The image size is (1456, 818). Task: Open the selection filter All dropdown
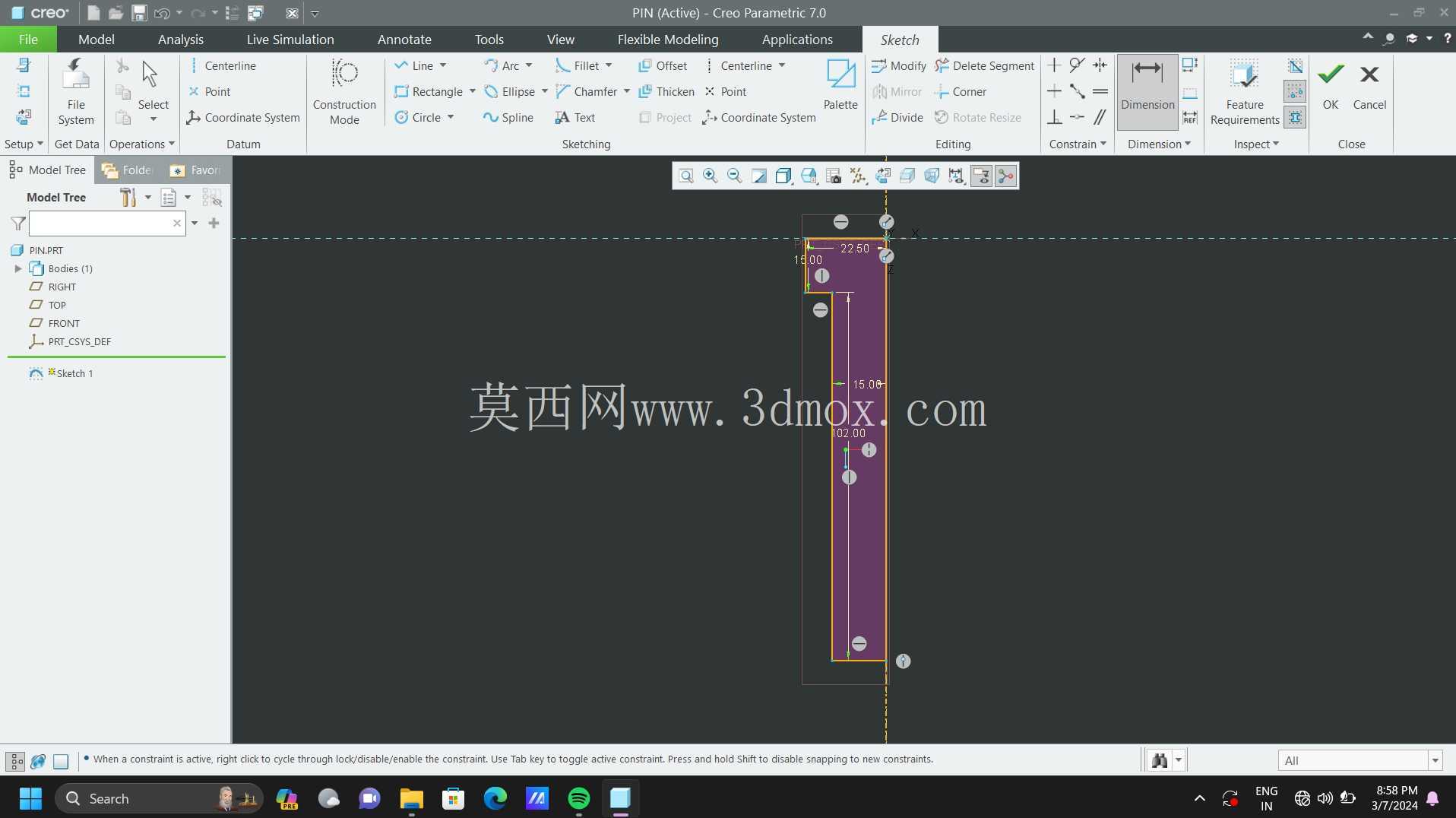[x=1435, y=761]
